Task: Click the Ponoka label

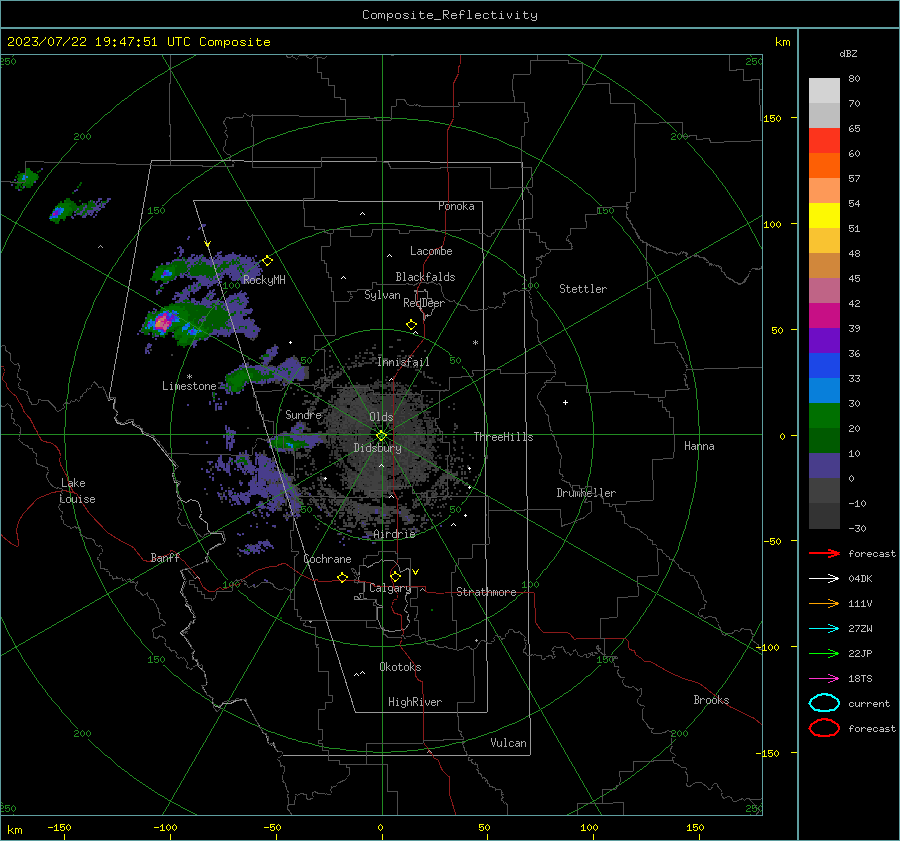Action: [456, 206]
